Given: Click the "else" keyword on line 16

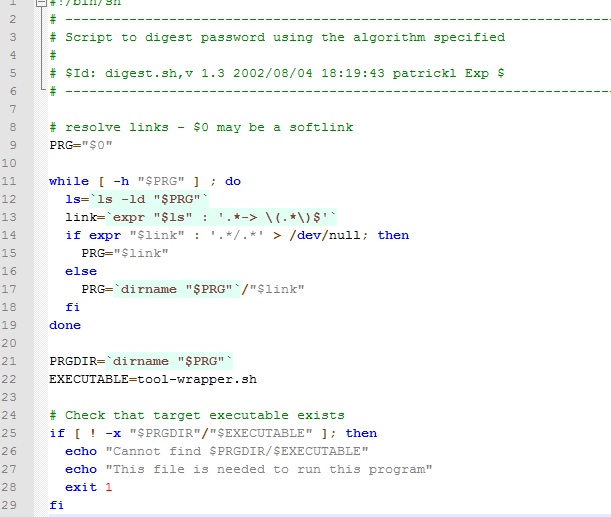Looking at the screenshot, I should [x=81, y=271].
